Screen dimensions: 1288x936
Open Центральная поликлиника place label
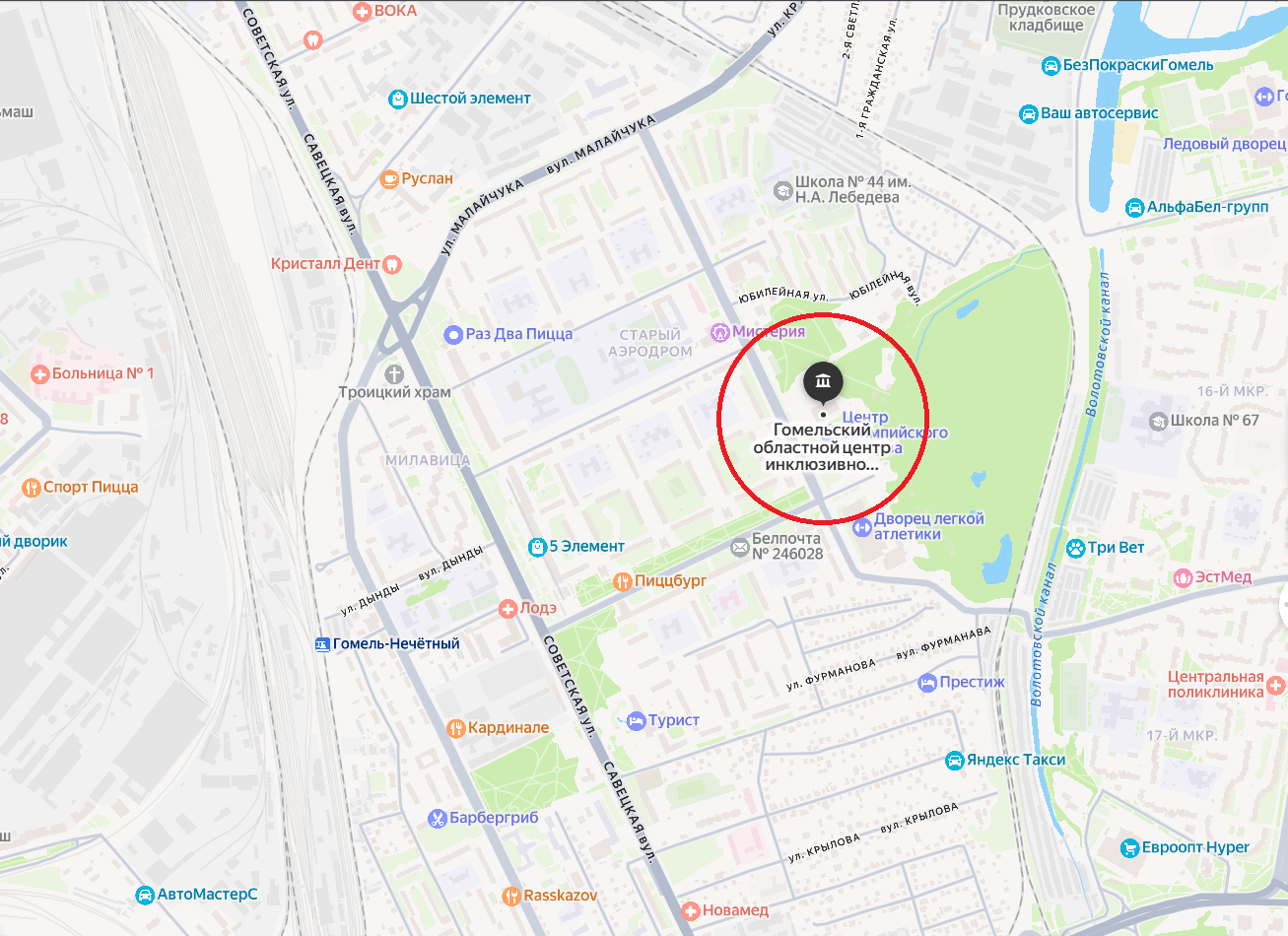1216,685
